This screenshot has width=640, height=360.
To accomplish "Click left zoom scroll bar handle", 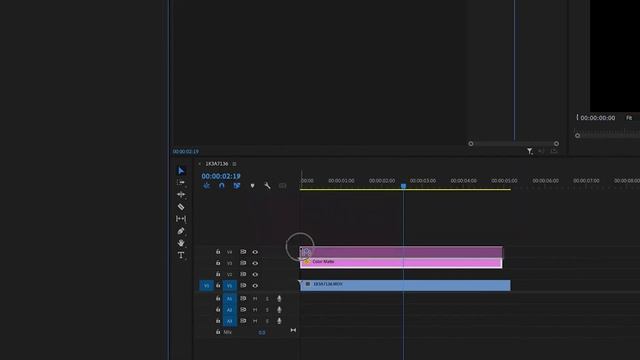I will (471, 144).
